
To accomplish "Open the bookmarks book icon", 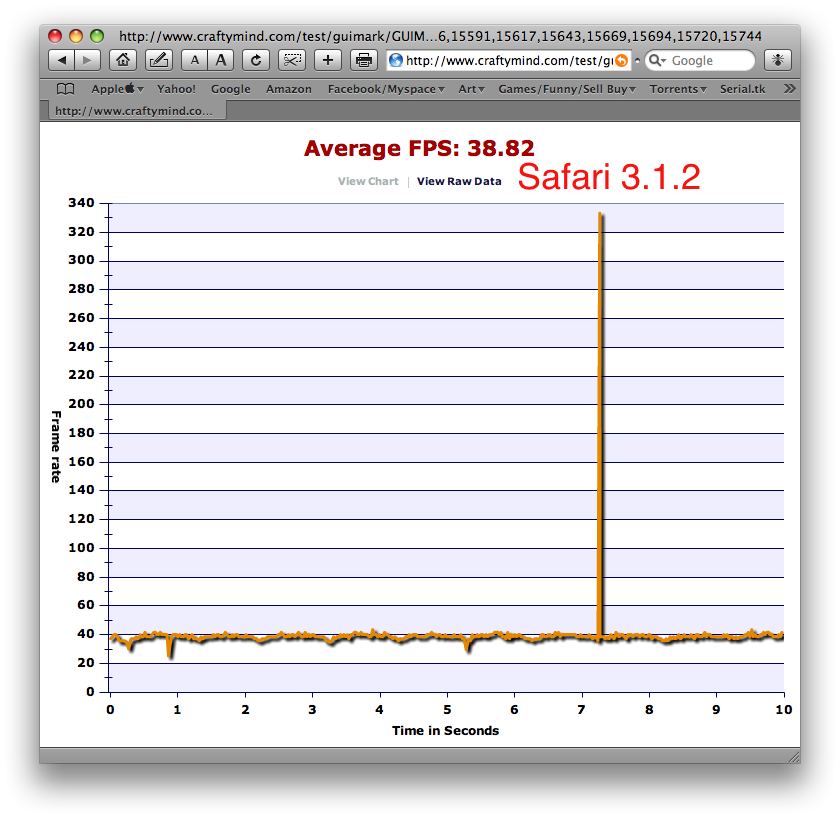I will (65, 89).
